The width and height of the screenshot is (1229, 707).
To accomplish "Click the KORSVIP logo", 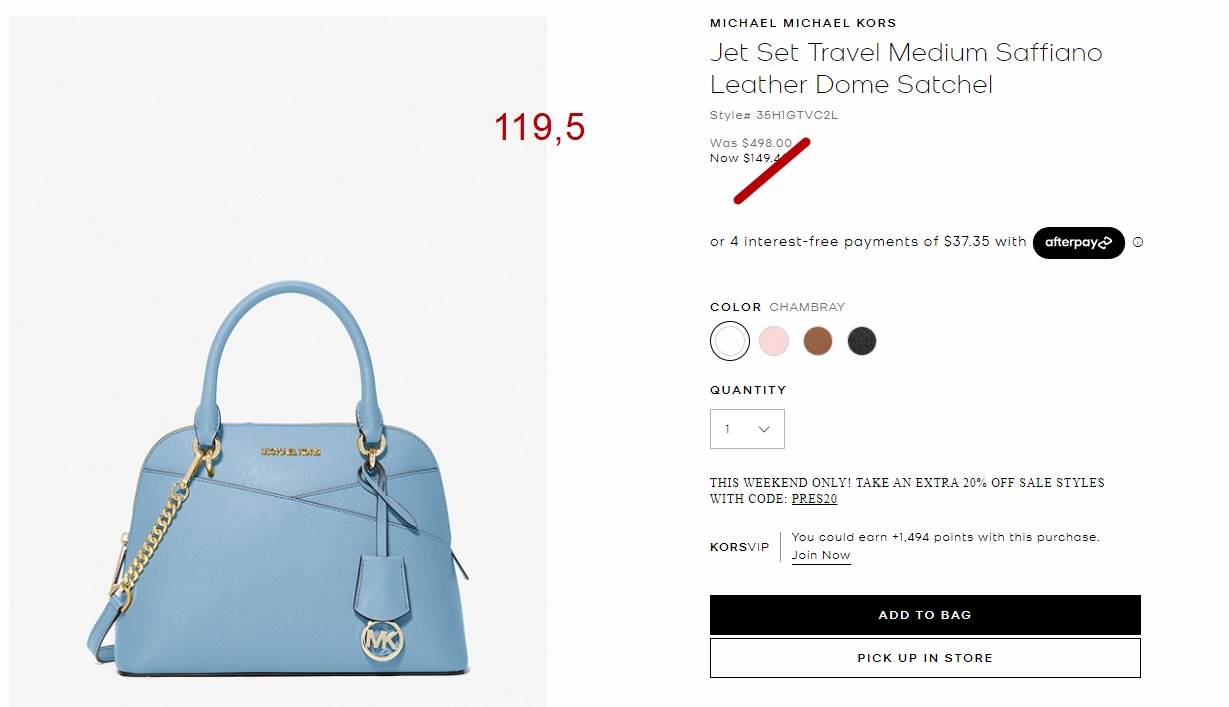I will [740, 547].
